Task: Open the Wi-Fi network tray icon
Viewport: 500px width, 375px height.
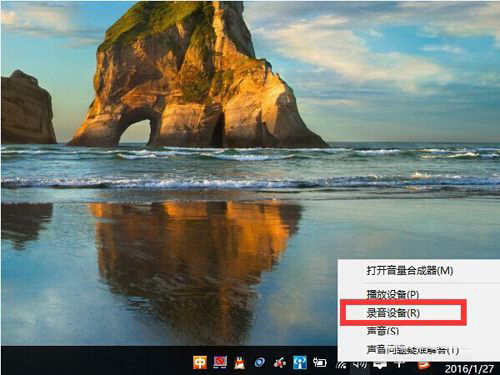Action: [341, 364]
